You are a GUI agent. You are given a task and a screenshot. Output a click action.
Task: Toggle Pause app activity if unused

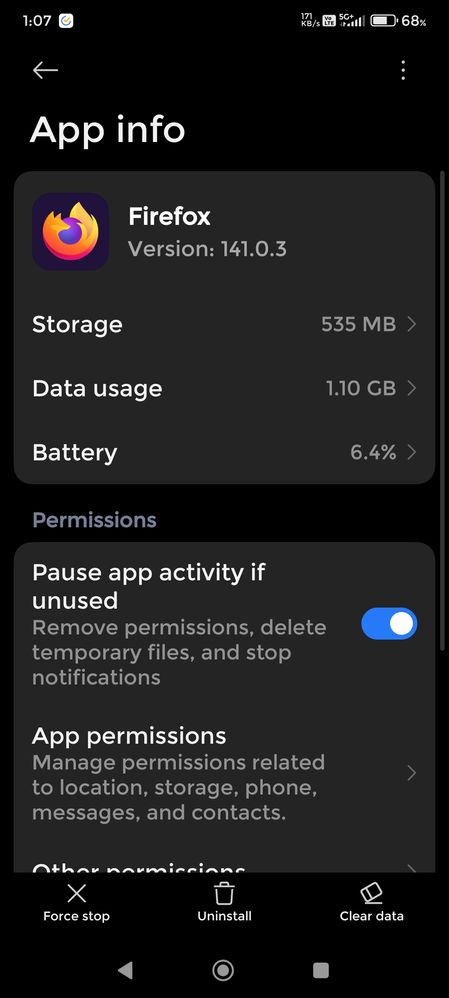coord(389,624)
